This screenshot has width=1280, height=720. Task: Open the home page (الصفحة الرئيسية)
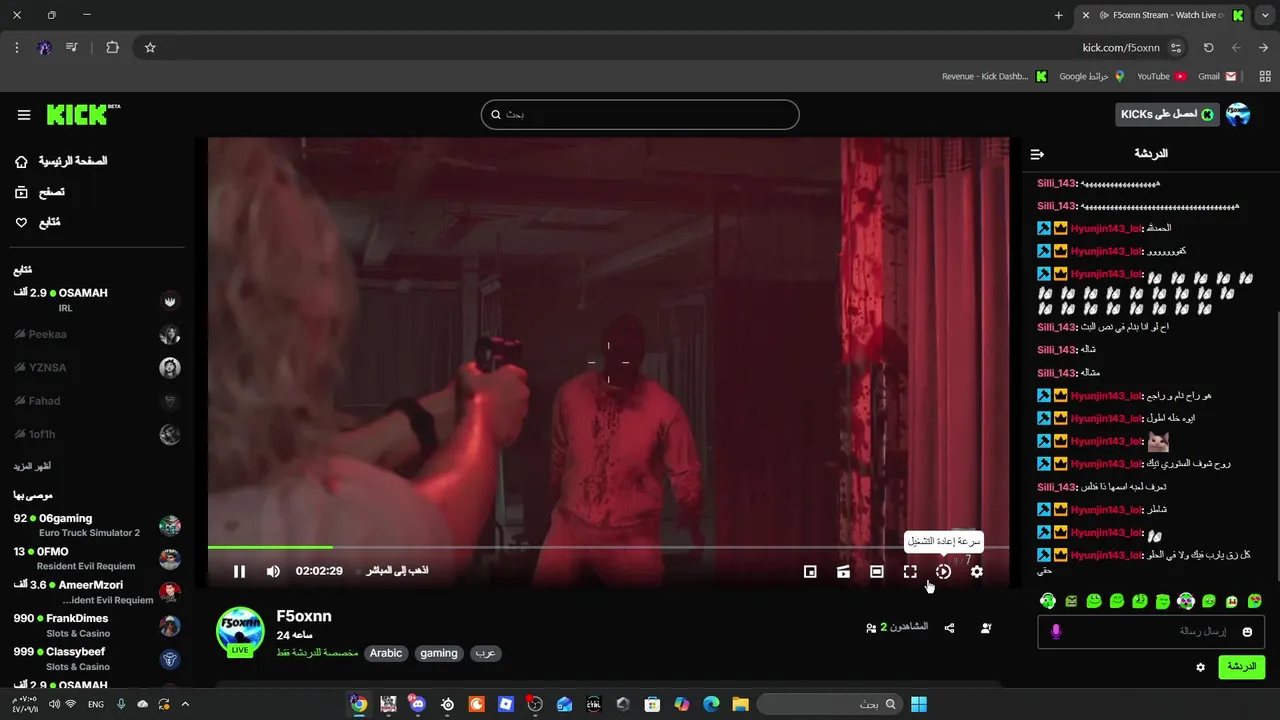pos(61,161)
